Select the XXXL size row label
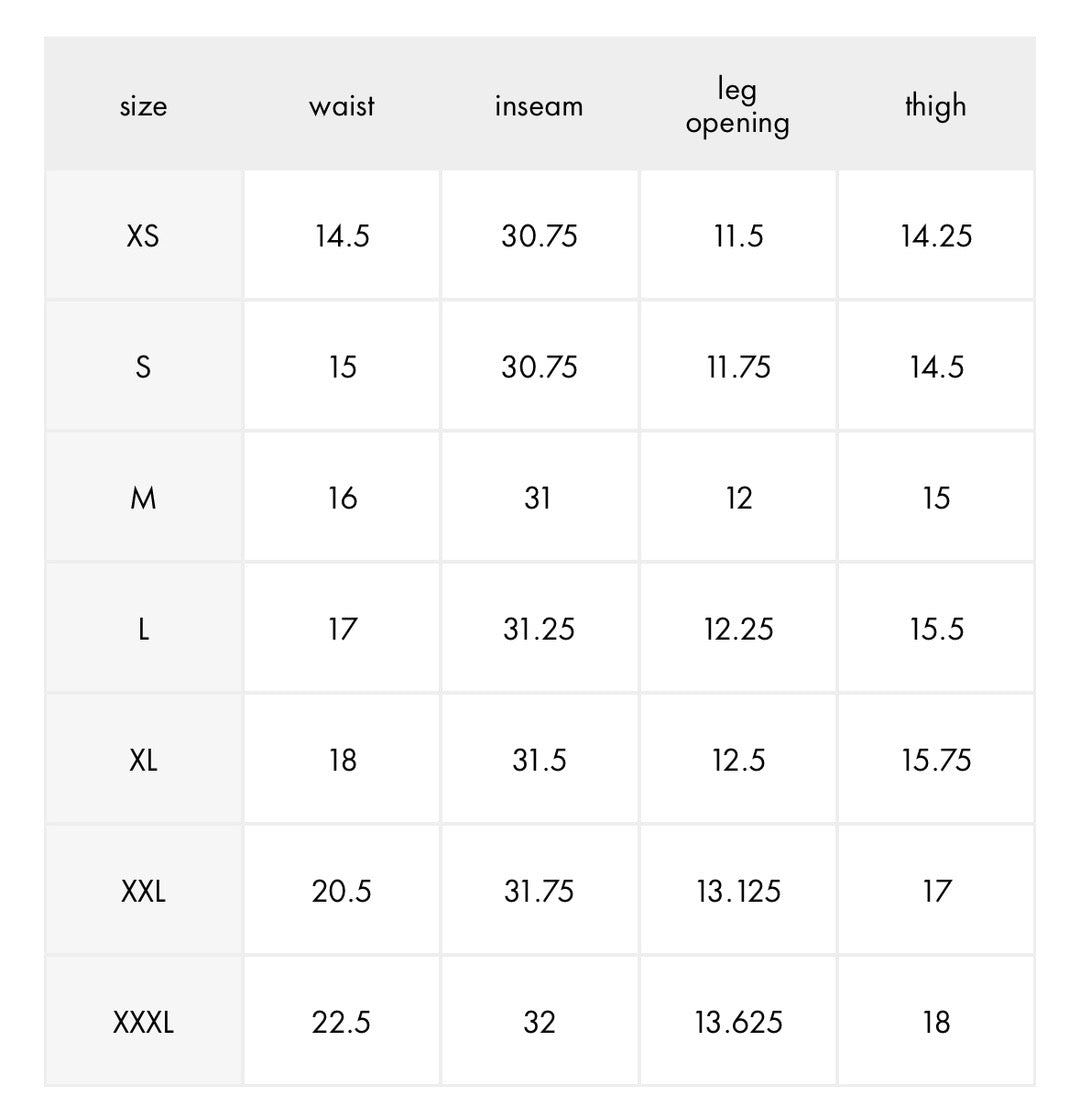Viewport: 1080px width, 1118px height. tap(143, 1022)
